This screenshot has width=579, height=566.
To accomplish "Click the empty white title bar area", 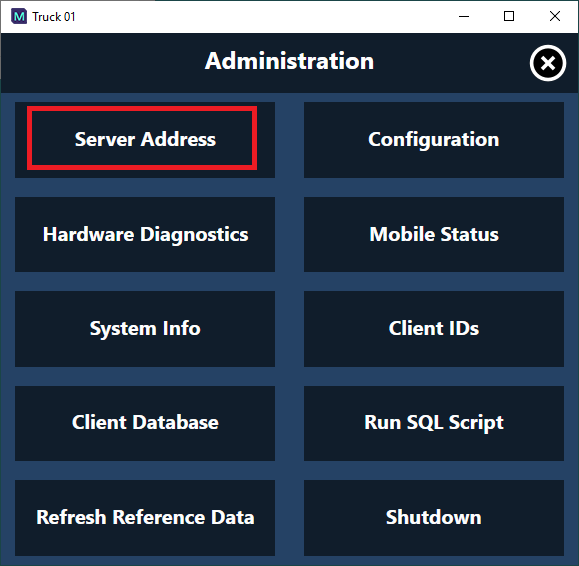I will coord(258,17).
